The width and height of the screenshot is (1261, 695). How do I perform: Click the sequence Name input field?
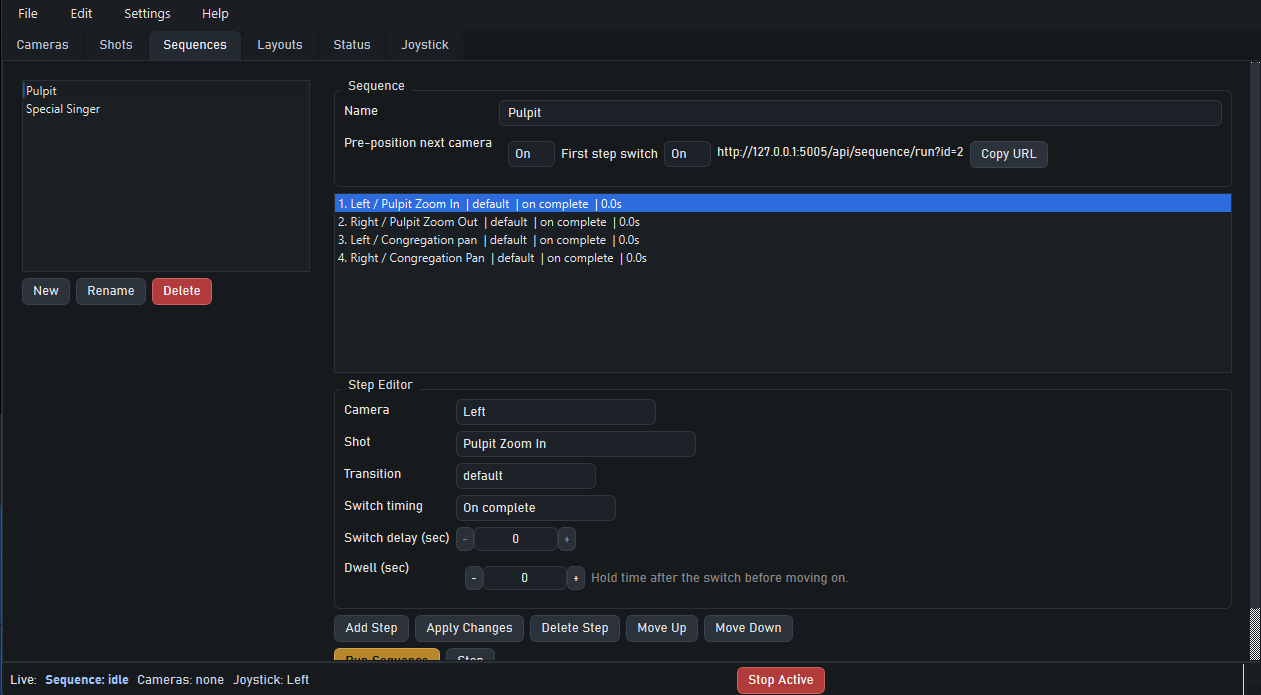859,113
